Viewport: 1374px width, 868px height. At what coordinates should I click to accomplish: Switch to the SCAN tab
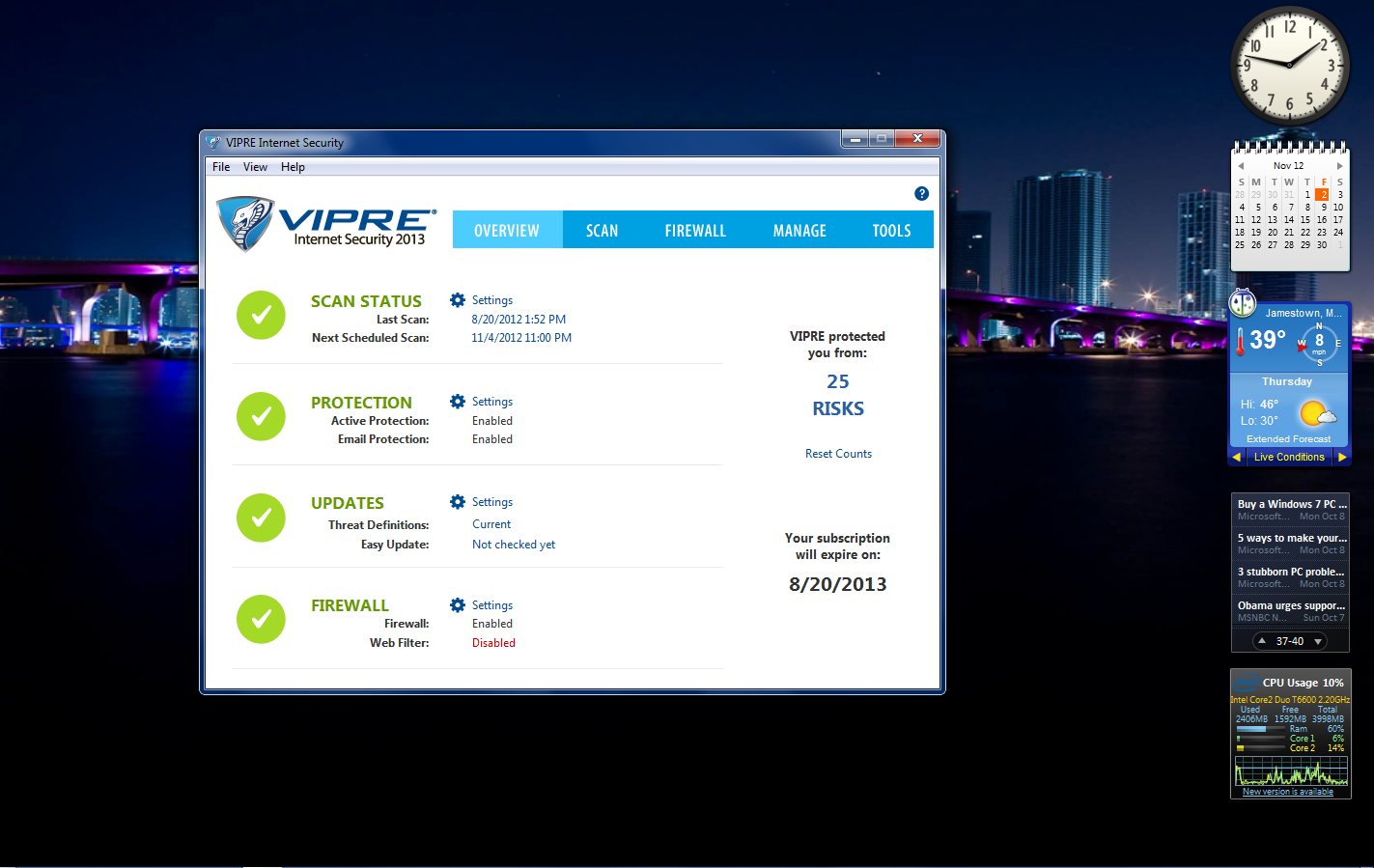602,230
